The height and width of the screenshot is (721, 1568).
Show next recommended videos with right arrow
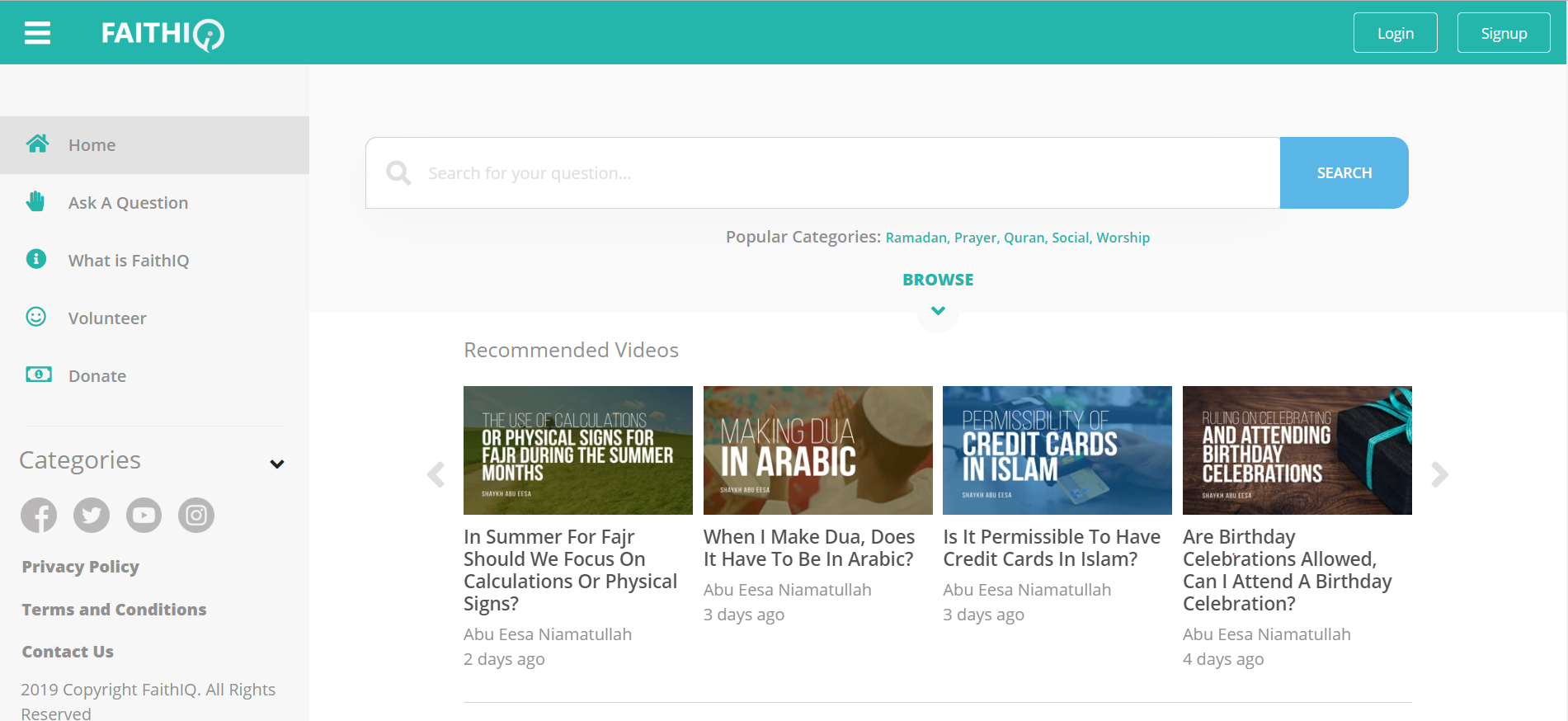tap(1439, 474)
